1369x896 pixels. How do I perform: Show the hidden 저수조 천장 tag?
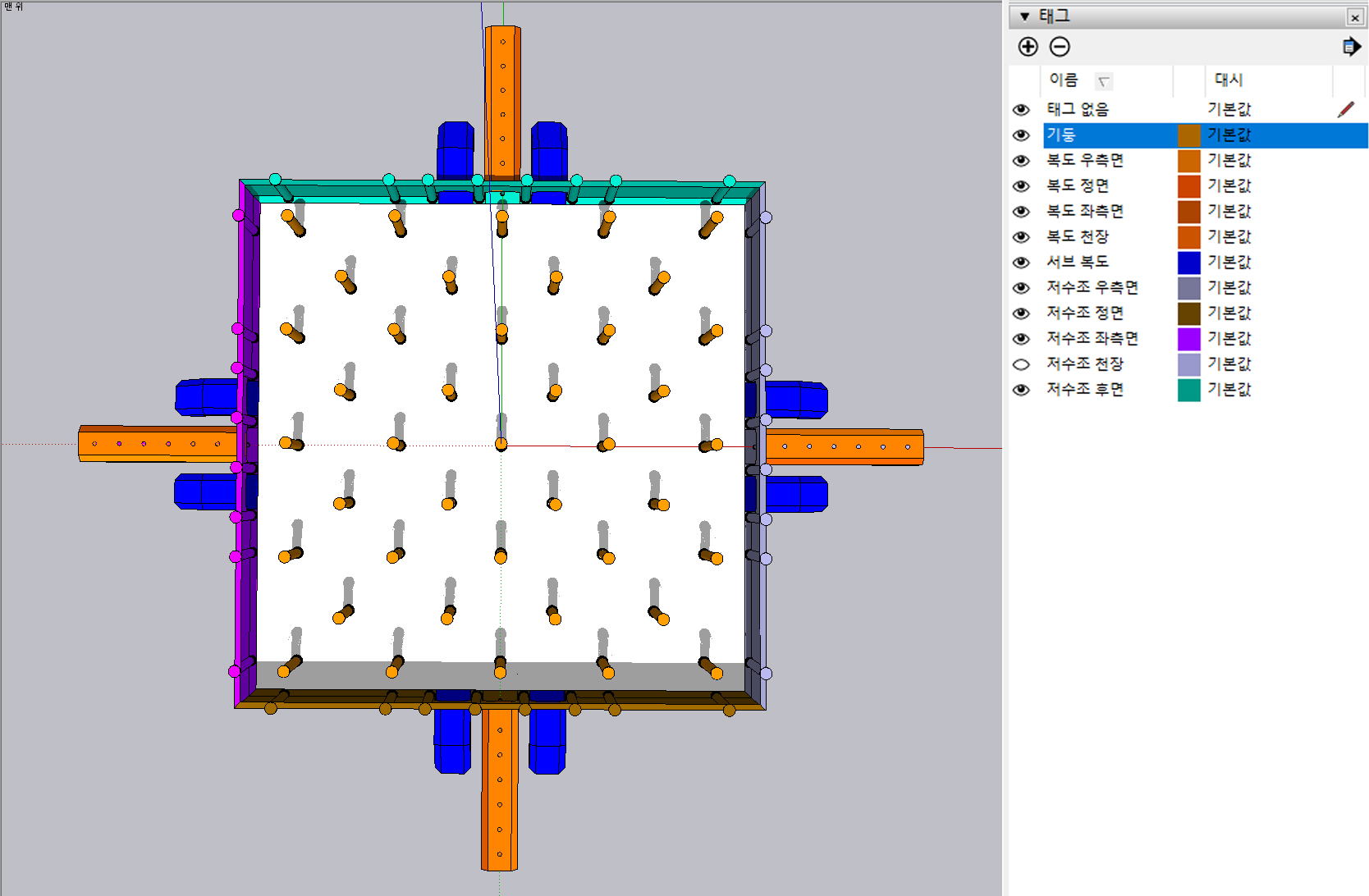[1021, 364]
